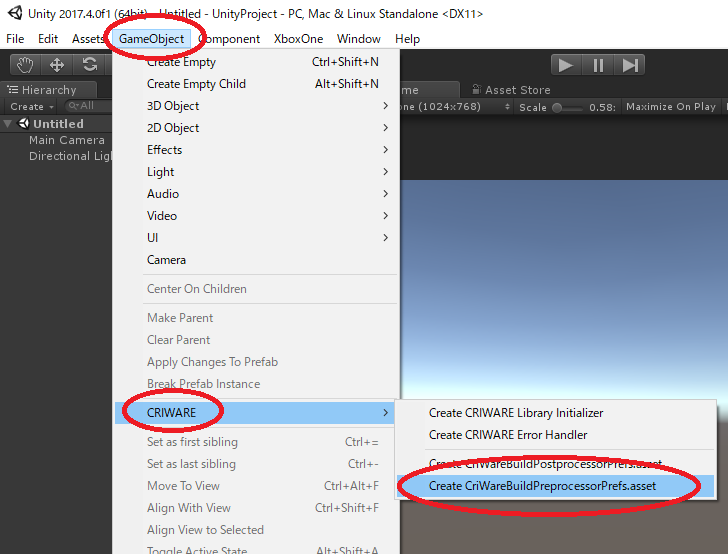The image size is (728, 554).
Task: Select the Move tool in toolbar
Action: (57, 65)
